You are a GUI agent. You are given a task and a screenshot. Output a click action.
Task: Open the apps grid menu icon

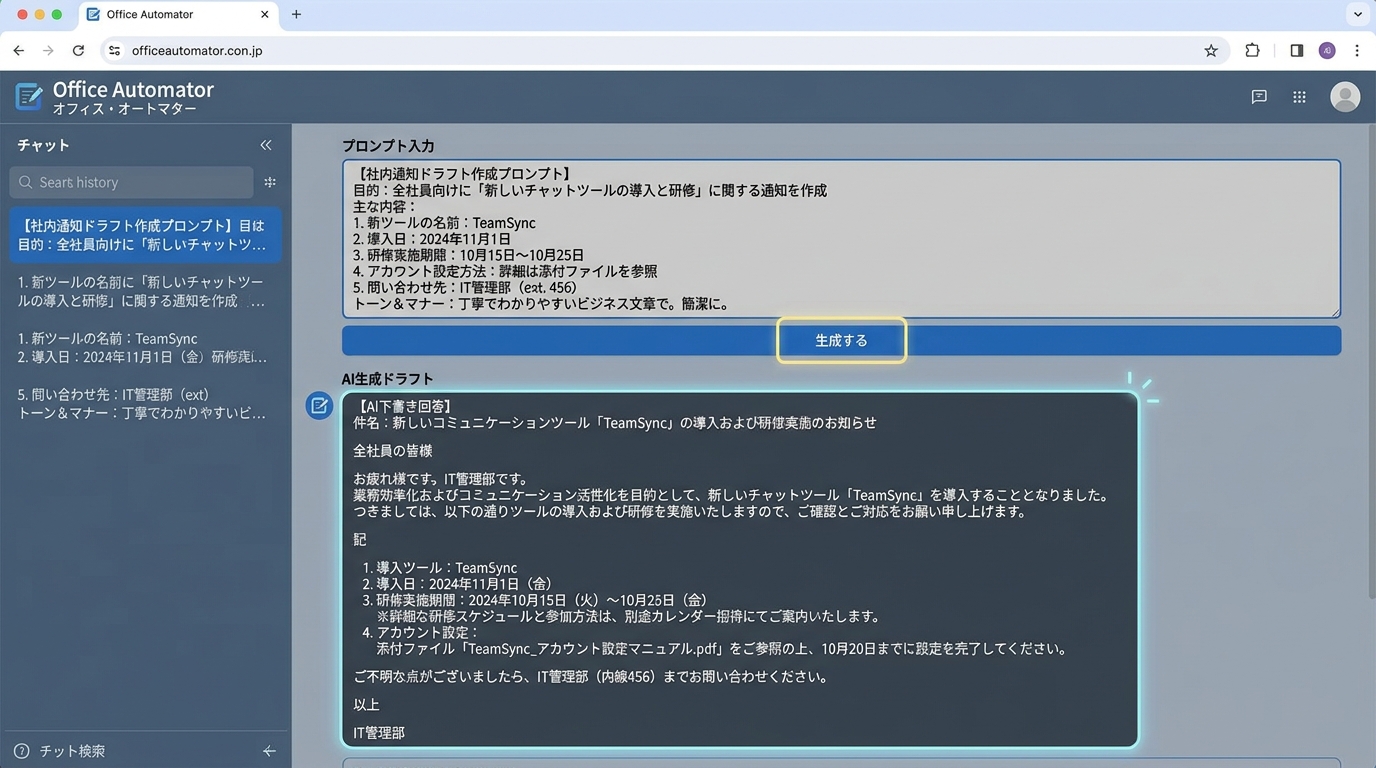pyautogui.click(x=1299, y=97)
